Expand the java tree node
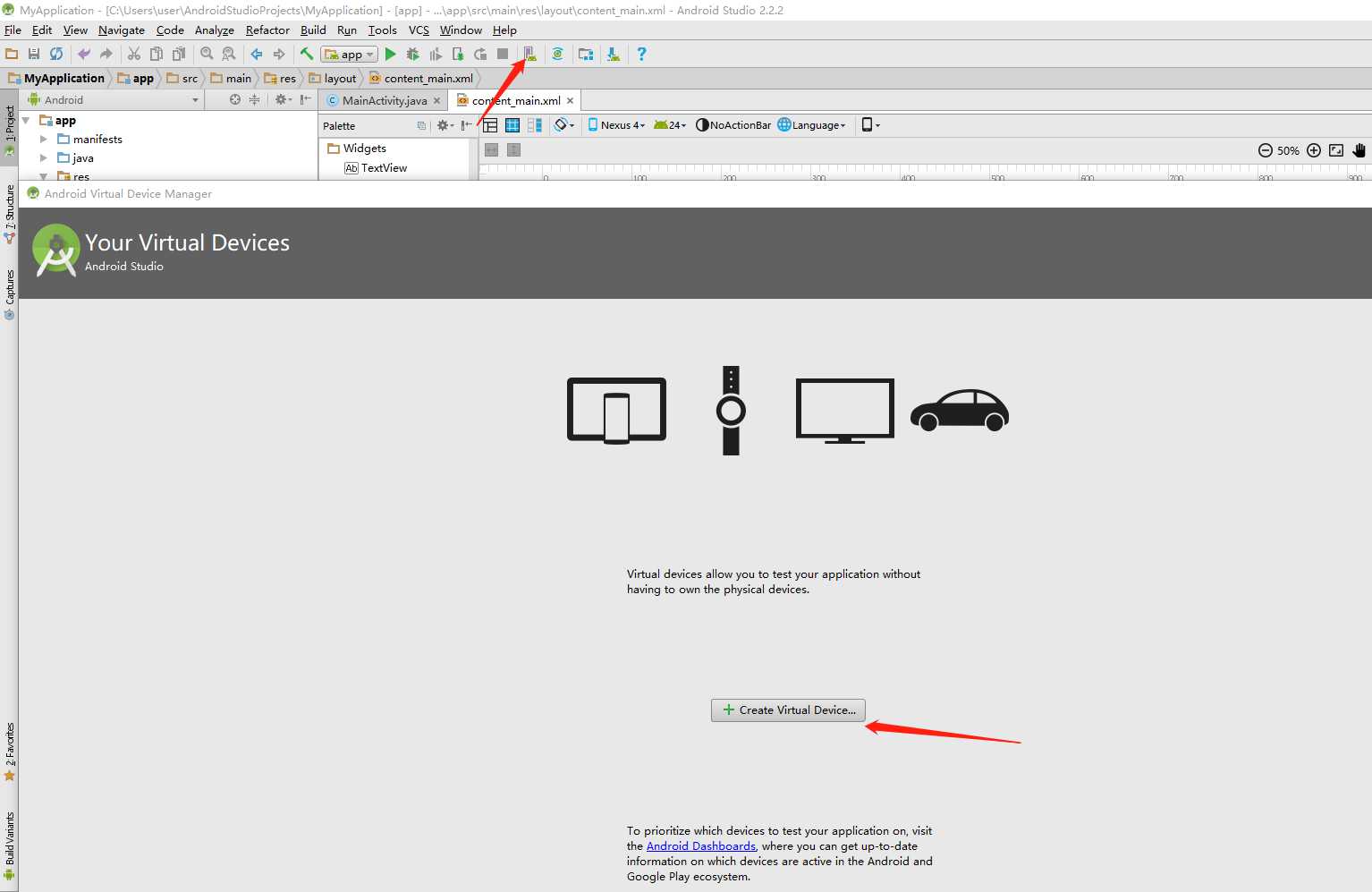 click(43, 157)
